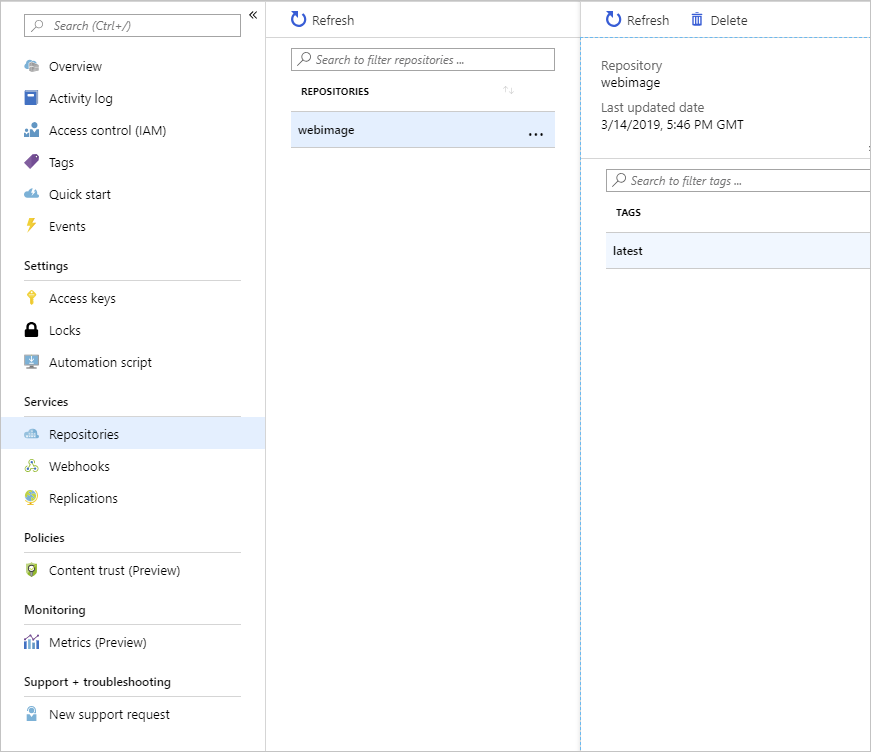Open Access keys using the key icon

[33, 298]
